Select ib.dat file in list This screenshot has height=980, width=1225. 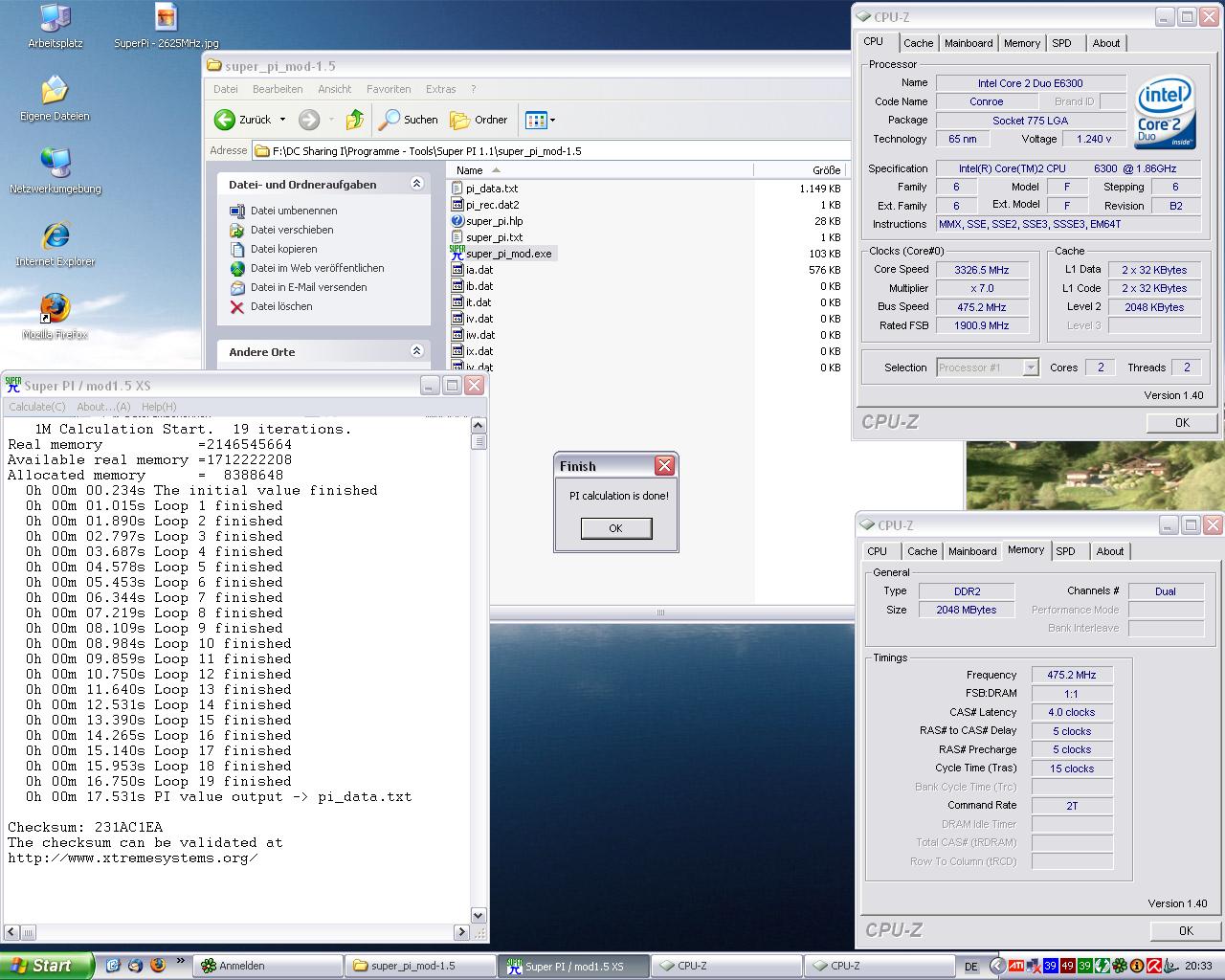click(x=479, y=286)
